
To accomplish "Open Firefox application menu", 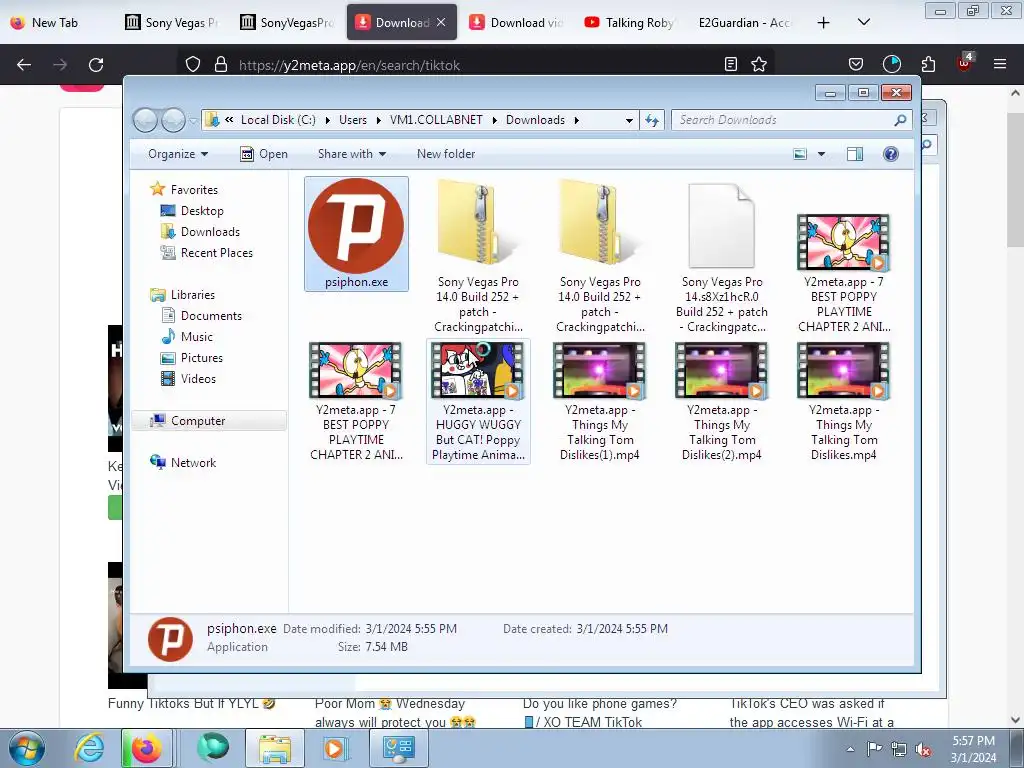I will [x=1000, y=65].
